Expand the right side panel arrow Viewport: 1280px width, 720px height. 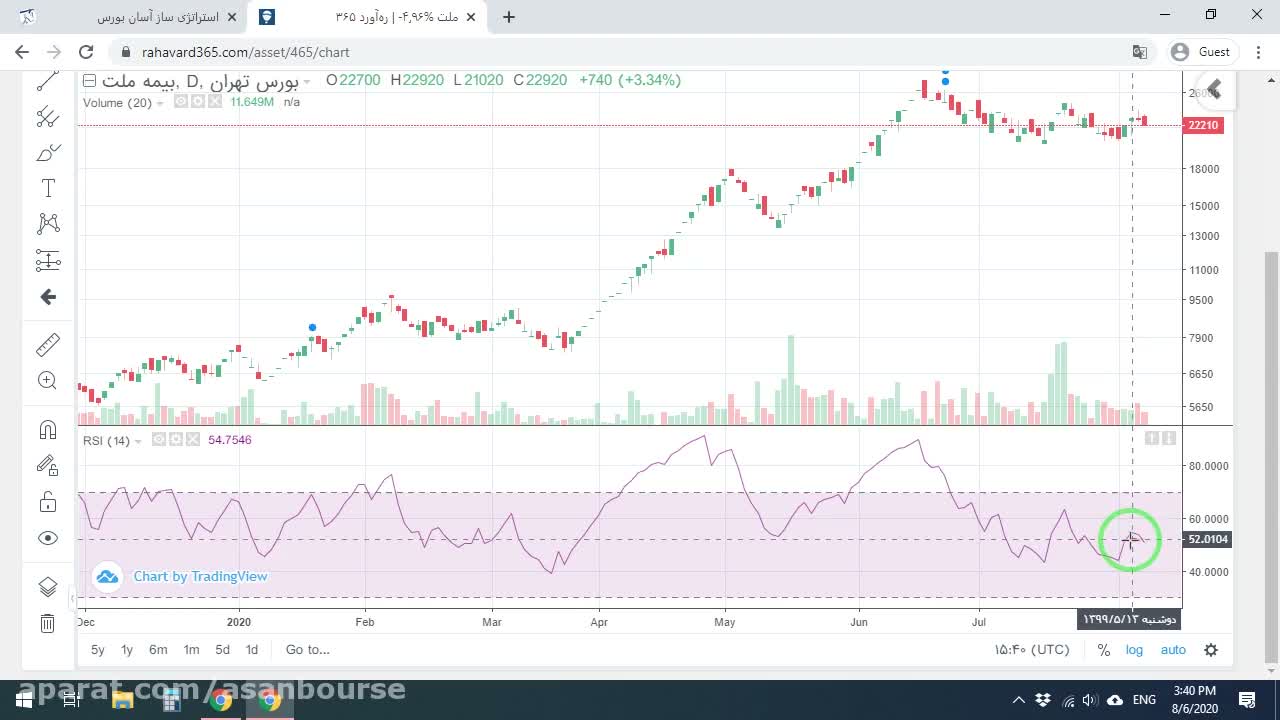(x=1214, y=90)
